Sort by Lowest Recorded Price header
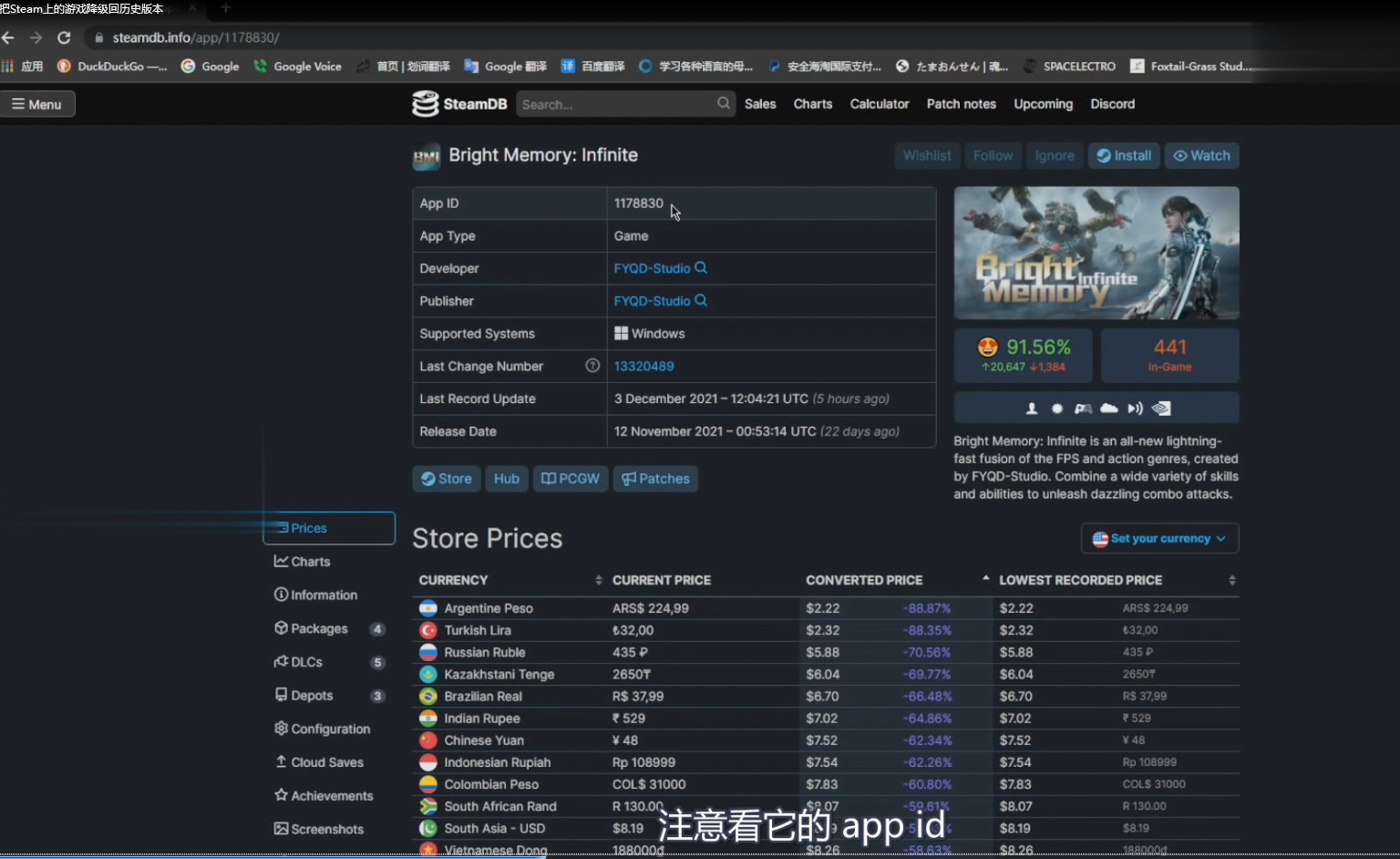 [1117, 580]
